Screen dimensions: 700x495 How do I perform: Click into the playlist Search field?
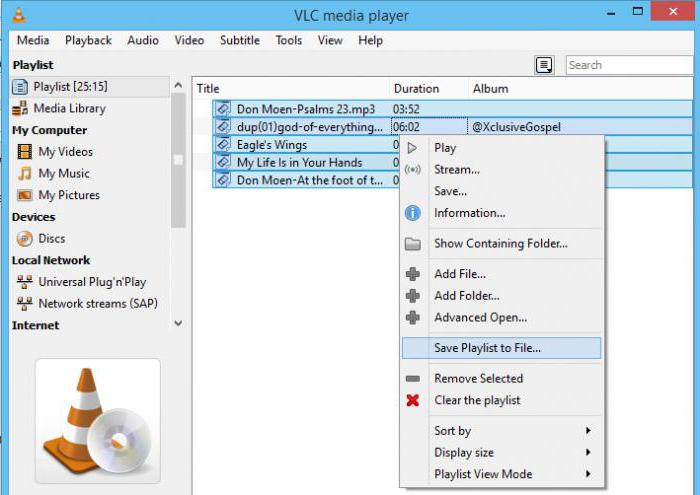(x=629, y=65)
